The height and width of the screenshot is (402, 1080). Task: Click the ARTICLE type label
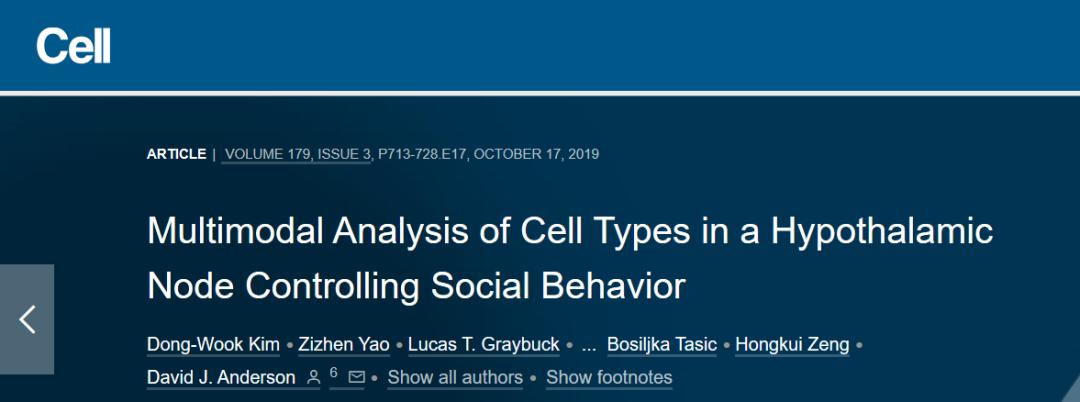176,154
